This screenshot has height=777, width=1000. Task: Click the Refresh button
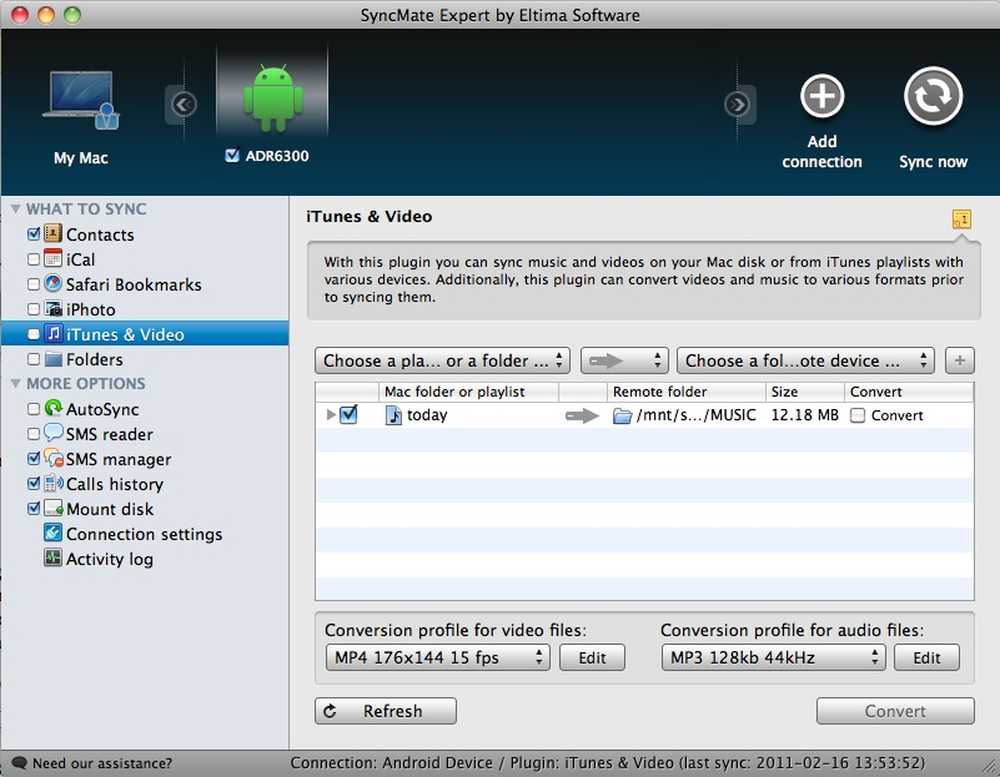click(x=386, y=711)
